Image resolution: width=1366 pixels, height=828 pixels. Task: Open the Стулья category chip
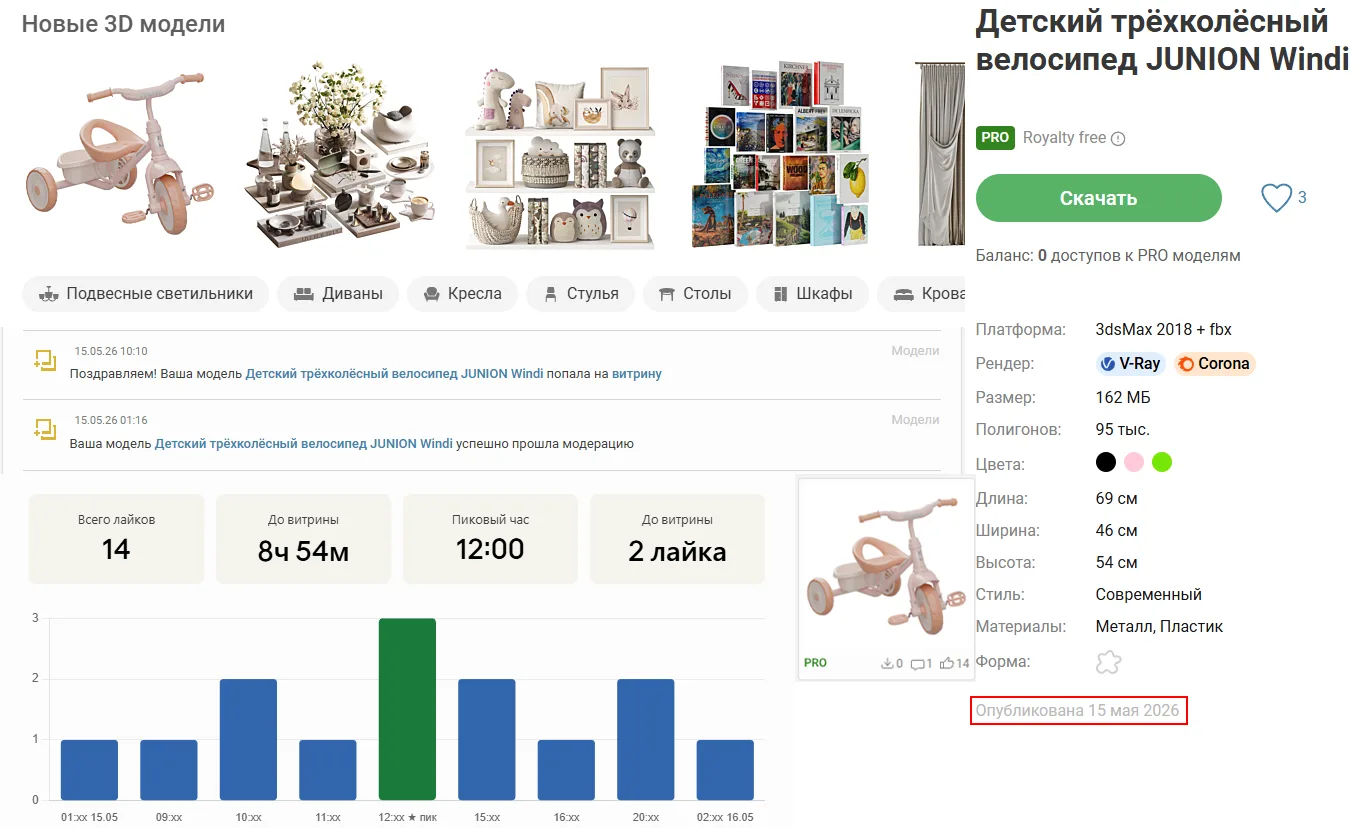click(581, 294)
